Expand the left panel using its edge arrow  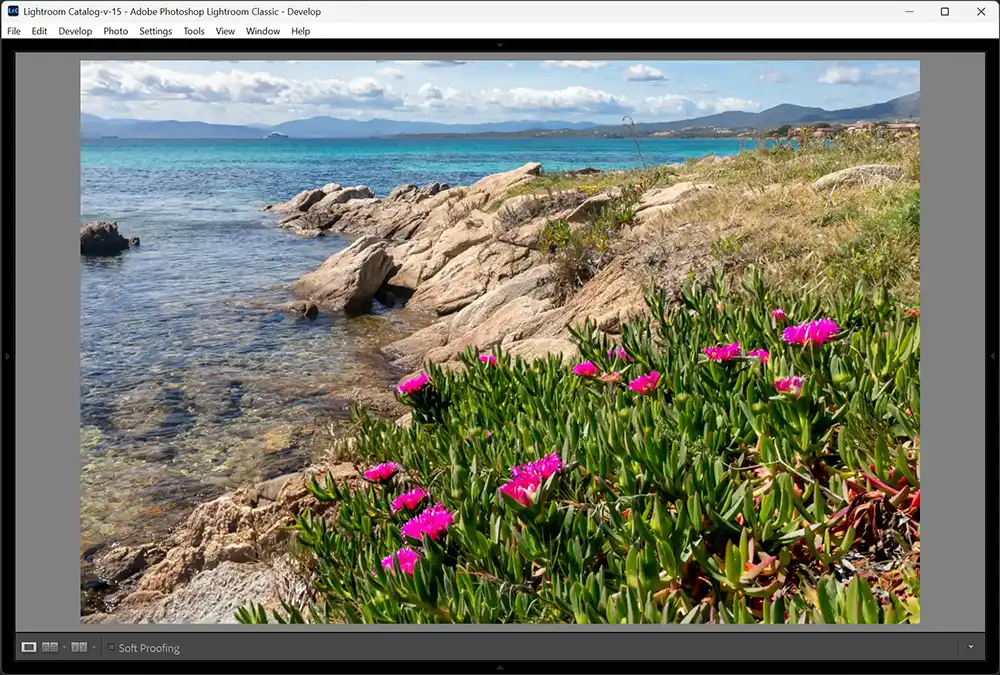coord(6,354)
